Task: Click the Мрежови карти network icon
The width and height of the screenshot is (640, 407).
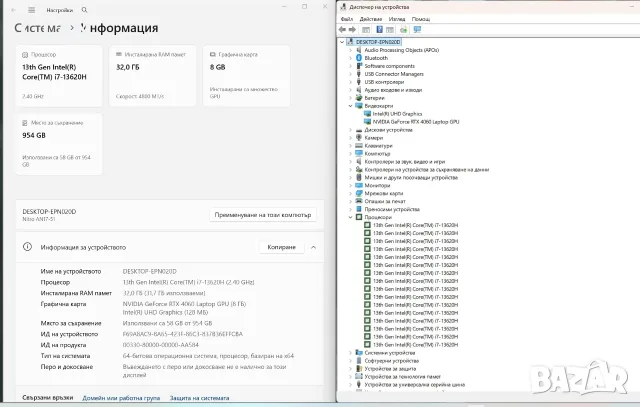Action: tap(359, 193)
